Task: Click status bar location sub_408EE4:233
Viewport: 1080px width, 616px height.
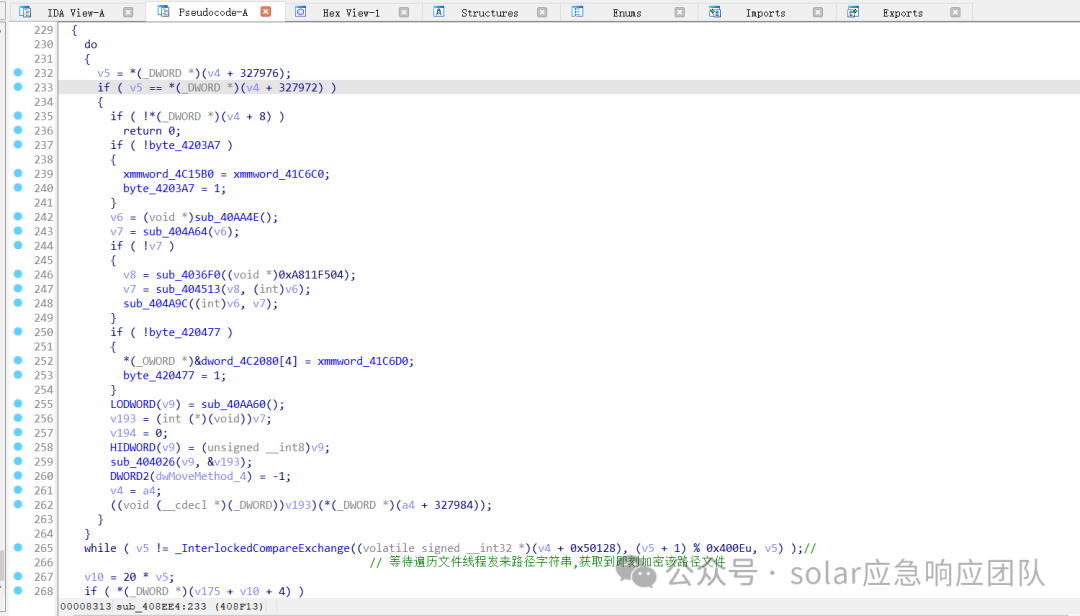Action: point(161,606)
